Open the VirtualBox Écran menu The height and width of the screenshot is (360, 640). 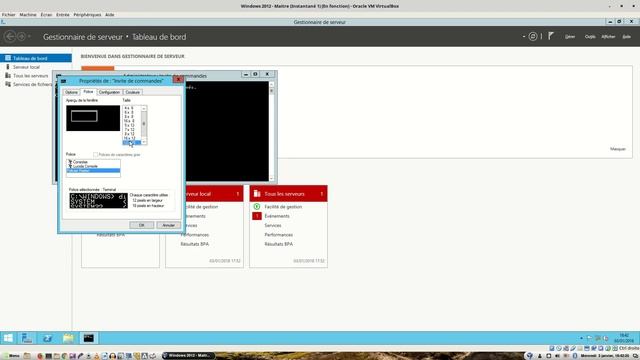pyautogui.click(x=46, y=15)
